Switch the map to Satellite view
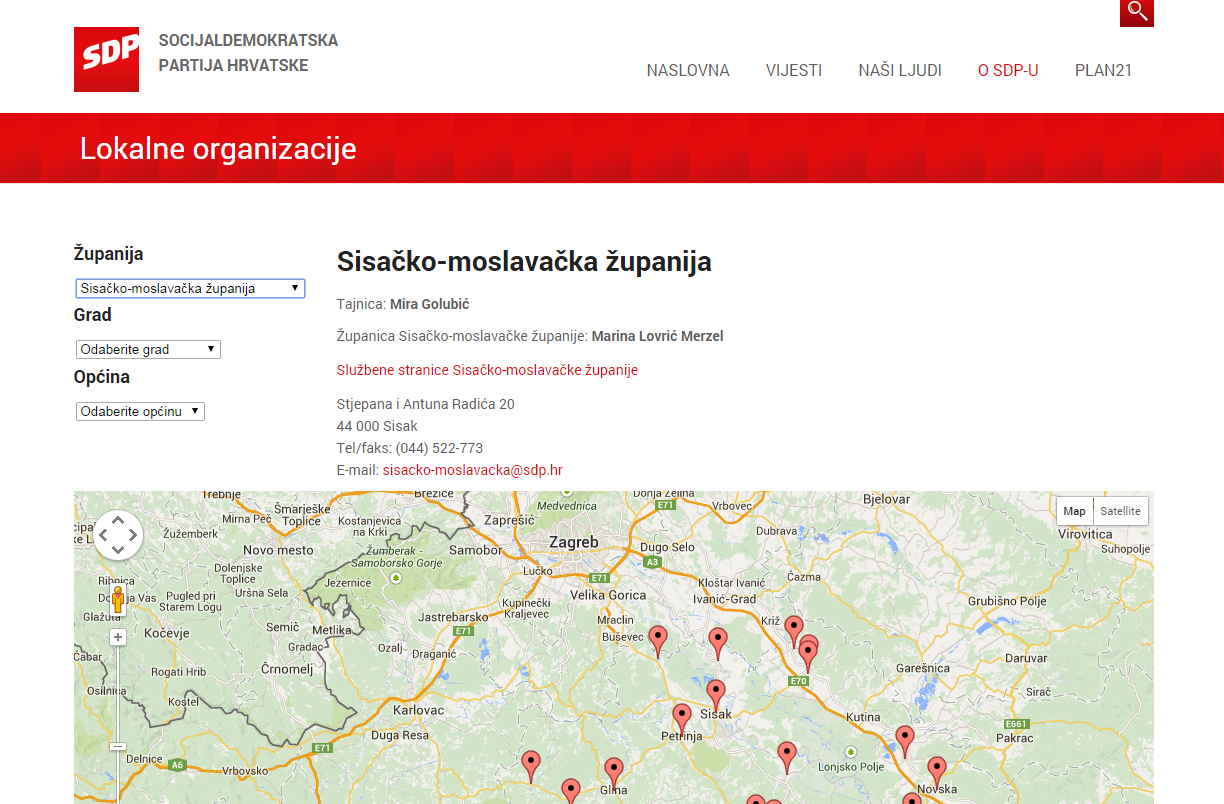 point(1120,510)
